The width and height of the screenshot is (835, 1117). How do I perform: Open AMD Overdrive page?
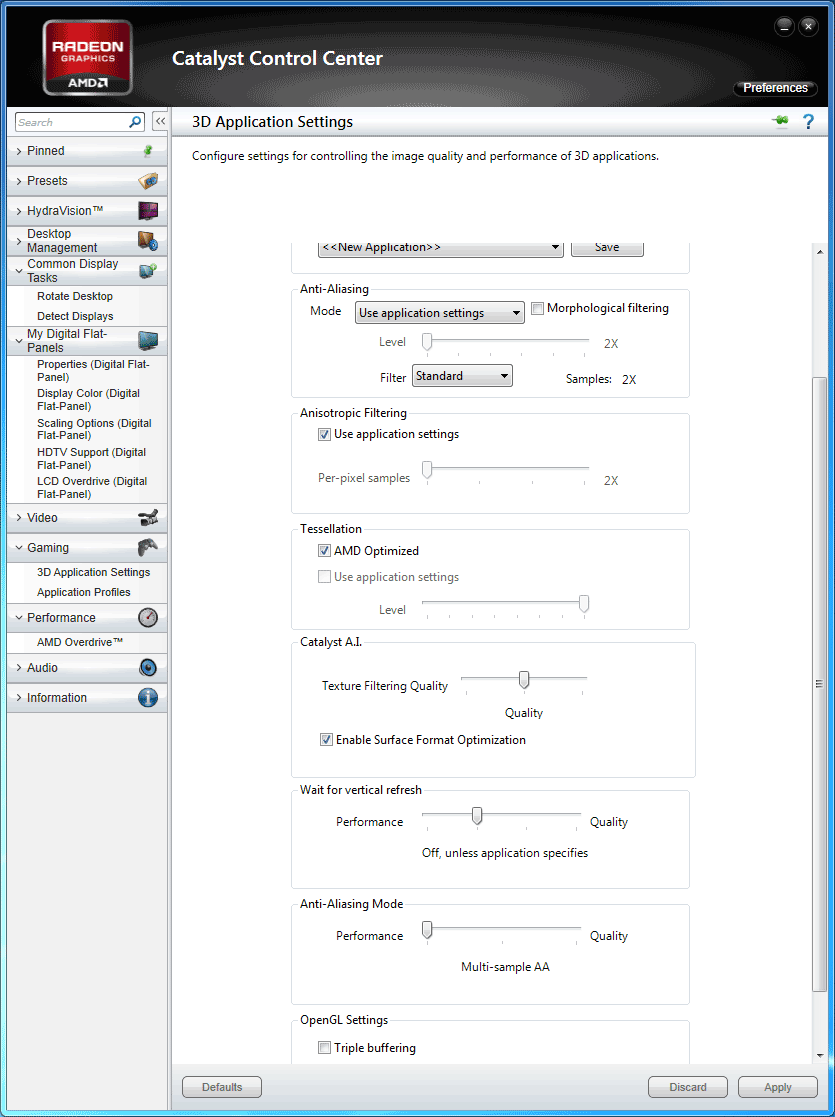(x=80, y=642)
